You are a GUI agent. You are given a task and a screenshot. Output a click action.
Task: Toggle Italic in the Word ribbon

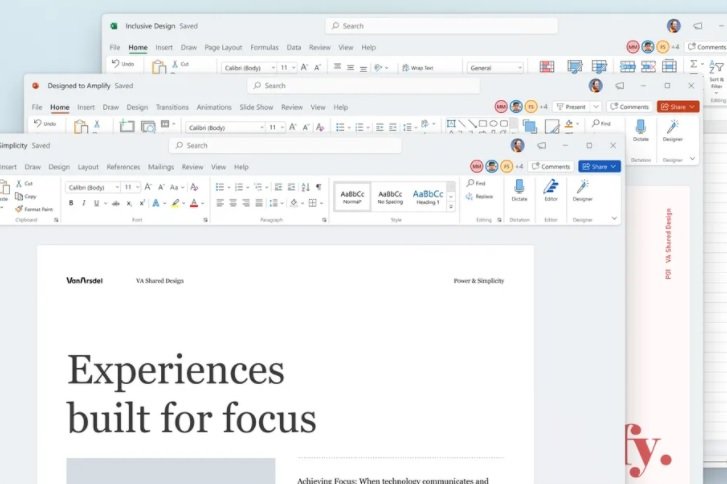point(83,203)
